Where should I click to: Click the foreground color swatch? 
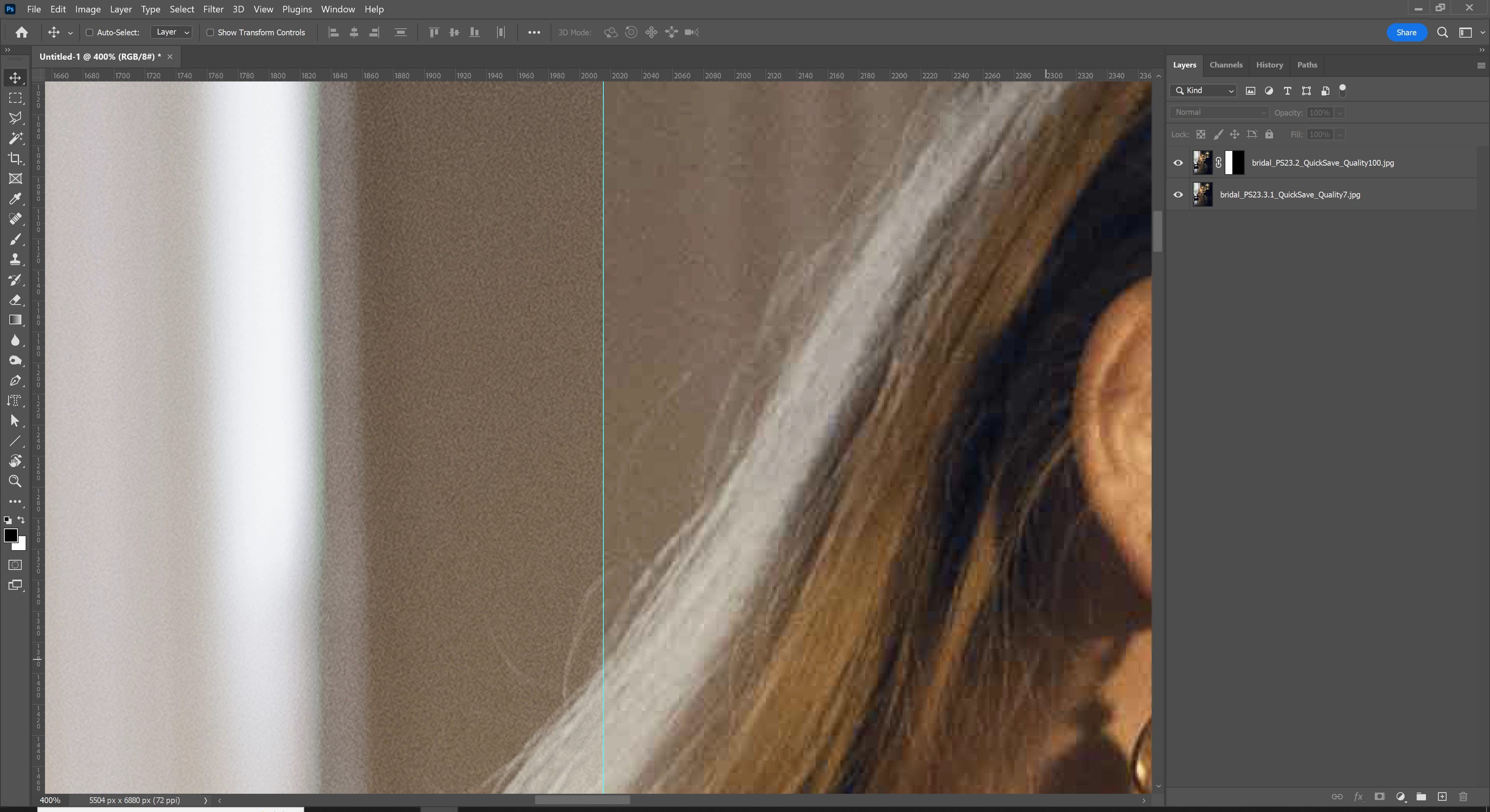(10, 535)
